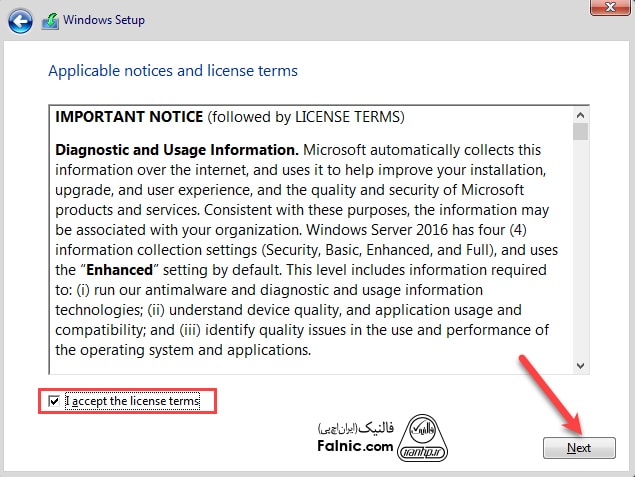Click the IMPORTANT NOTICE heading text
This screenshot has width=635, height=477.
[129, 117]
